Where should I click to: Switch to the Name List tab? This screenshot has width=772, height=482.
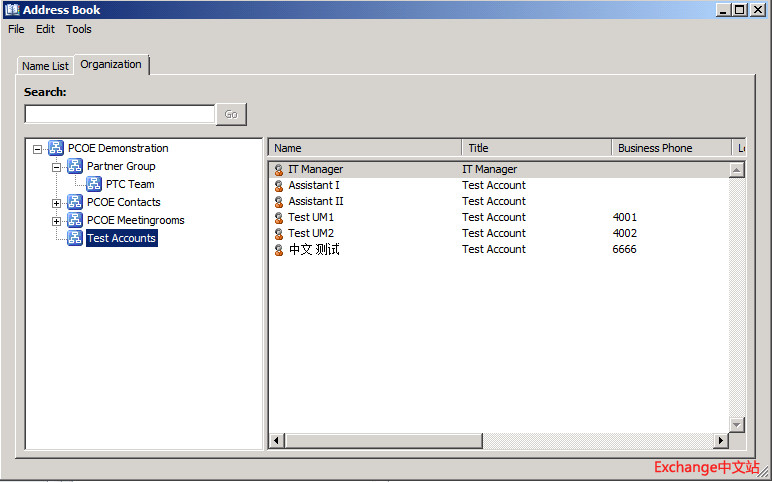46,66
